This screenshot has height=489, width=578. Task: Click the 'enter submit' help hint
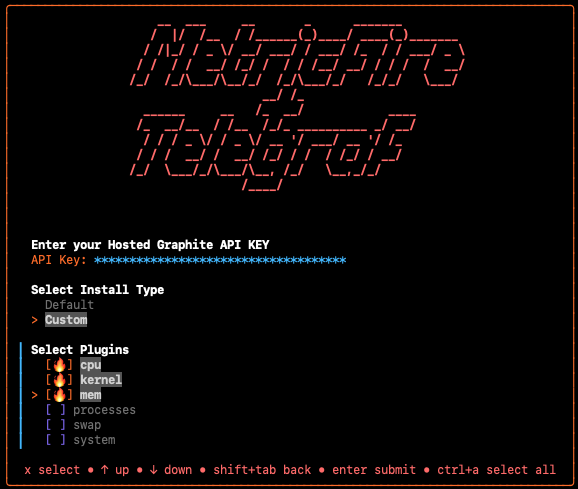click(374, 470)
